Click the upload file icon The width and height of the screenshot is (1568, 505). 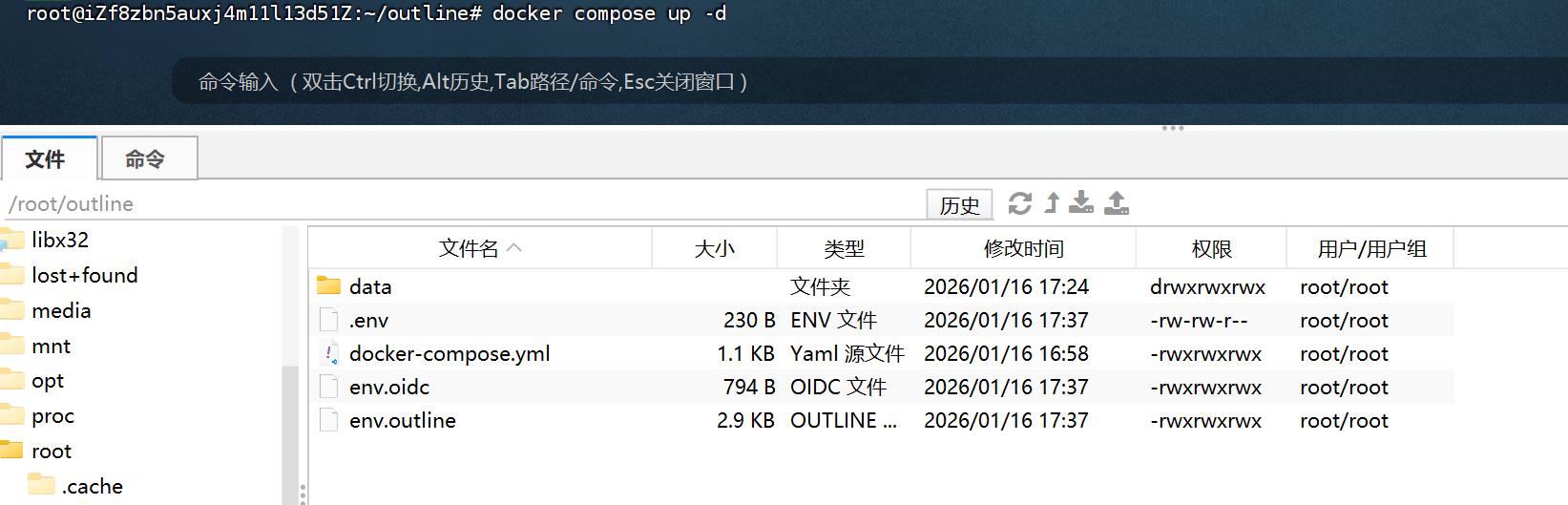tap(1117, 202)
